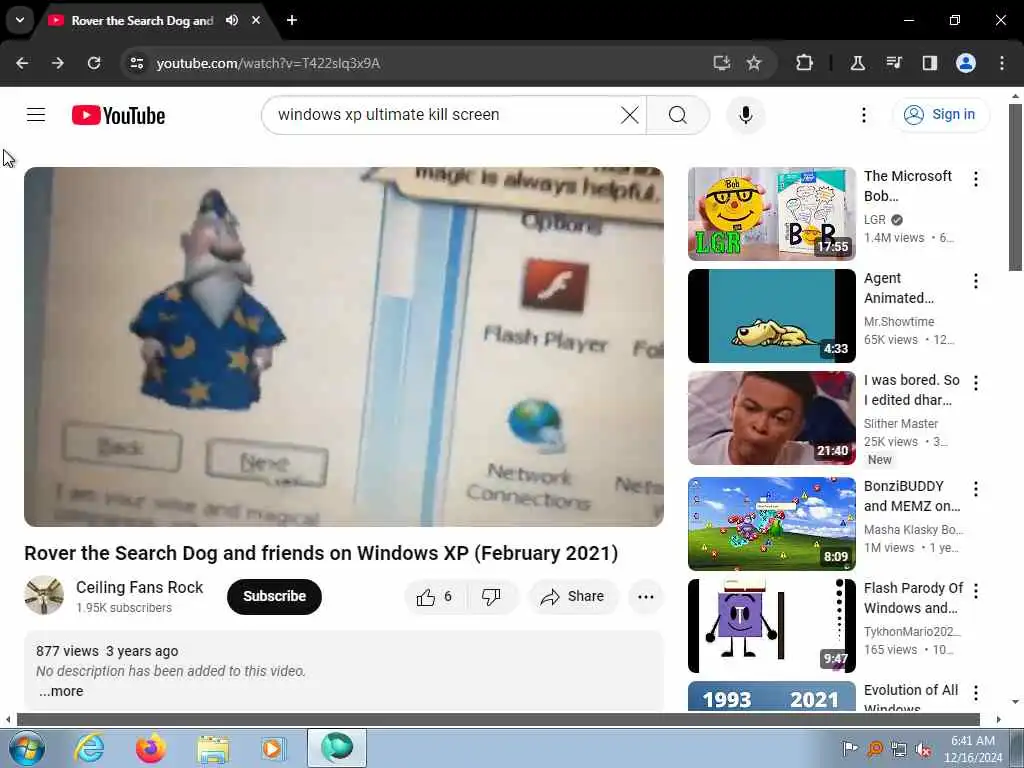Start voice search with the microphone
Screen dimensions: 1024x768
click(746, 115)
